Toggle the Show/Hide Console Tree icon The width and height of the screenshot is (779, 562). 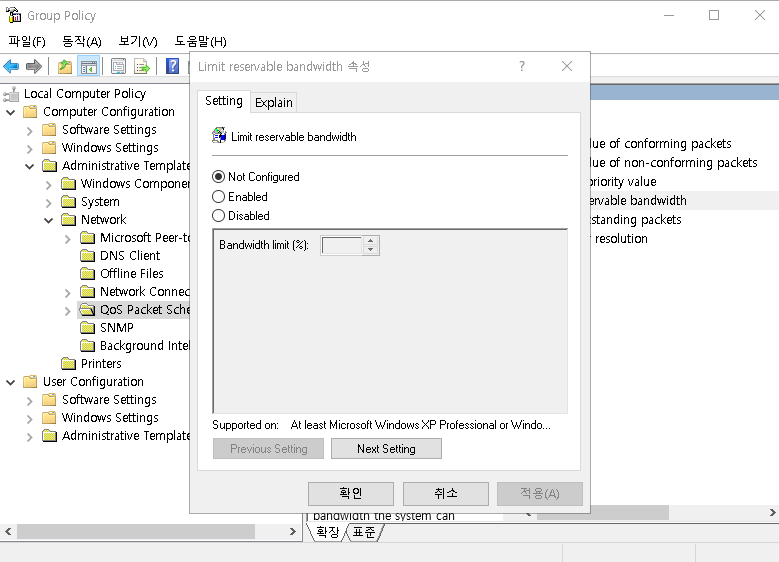89,67
